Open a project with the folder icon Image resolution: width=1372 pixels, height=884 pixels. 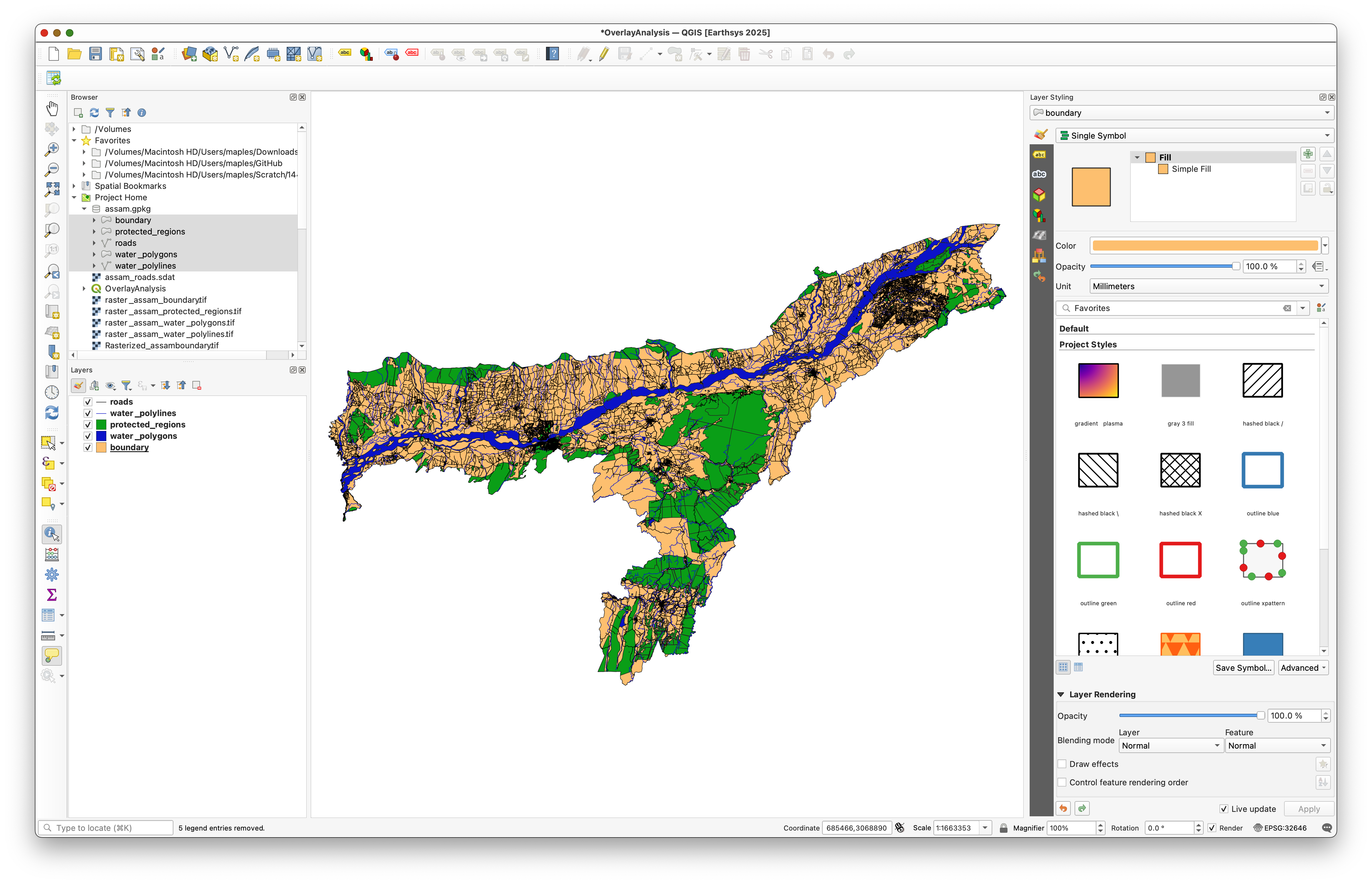(74, 54)
